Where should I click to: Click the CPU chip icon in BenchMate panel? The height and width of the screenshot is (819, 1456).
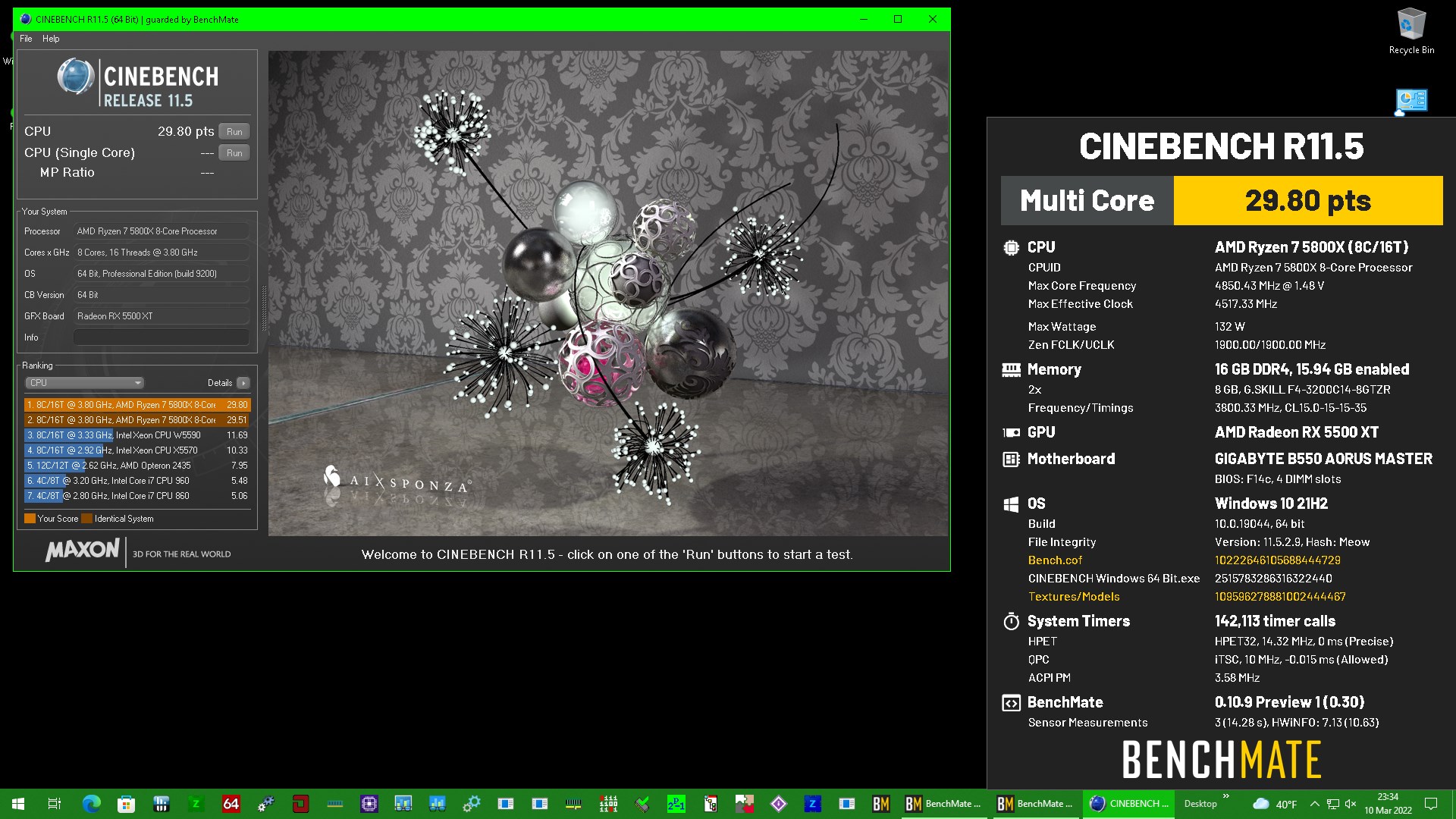[1011, 247]
